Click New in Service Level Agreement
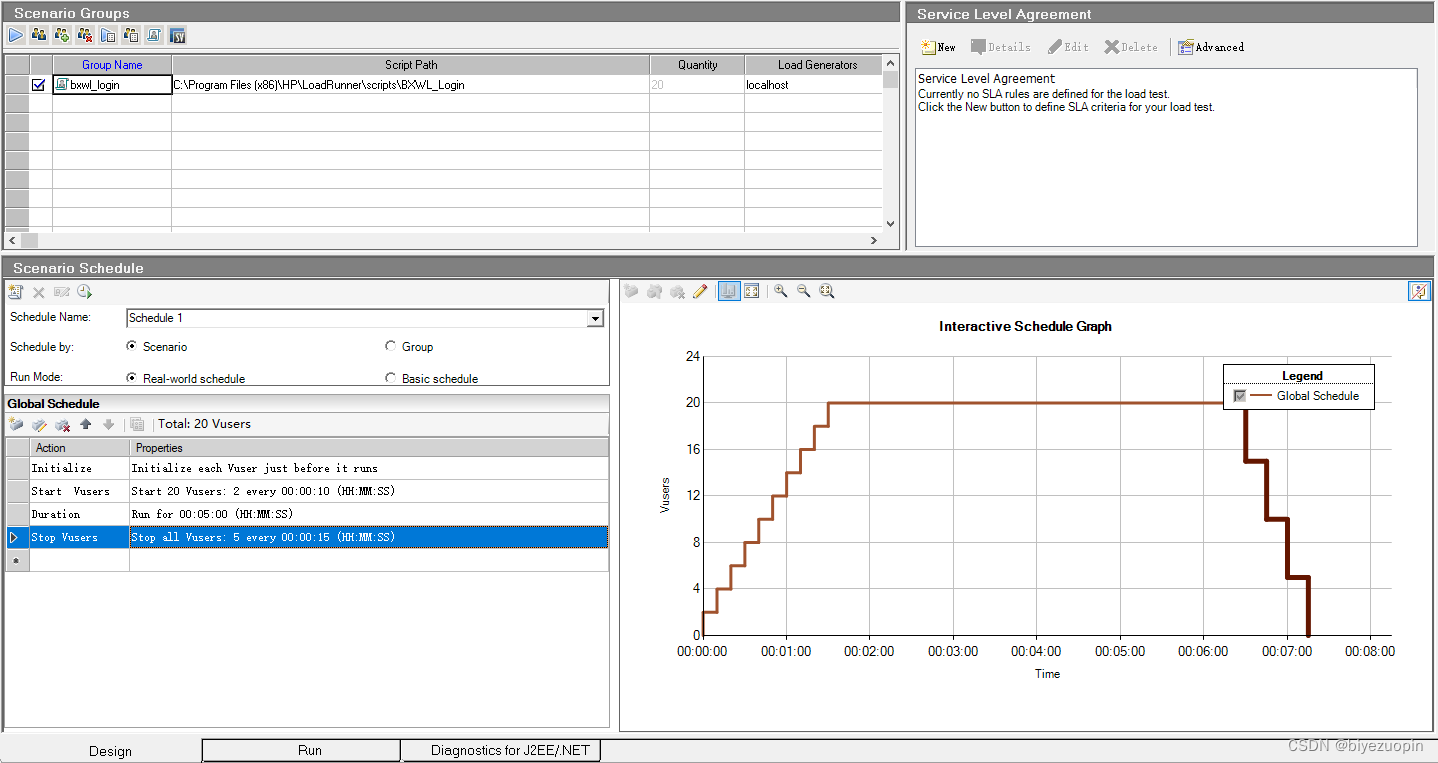The height and width of the screenshot is (763, 1438). pyautogui.click(x=938, y=47)
